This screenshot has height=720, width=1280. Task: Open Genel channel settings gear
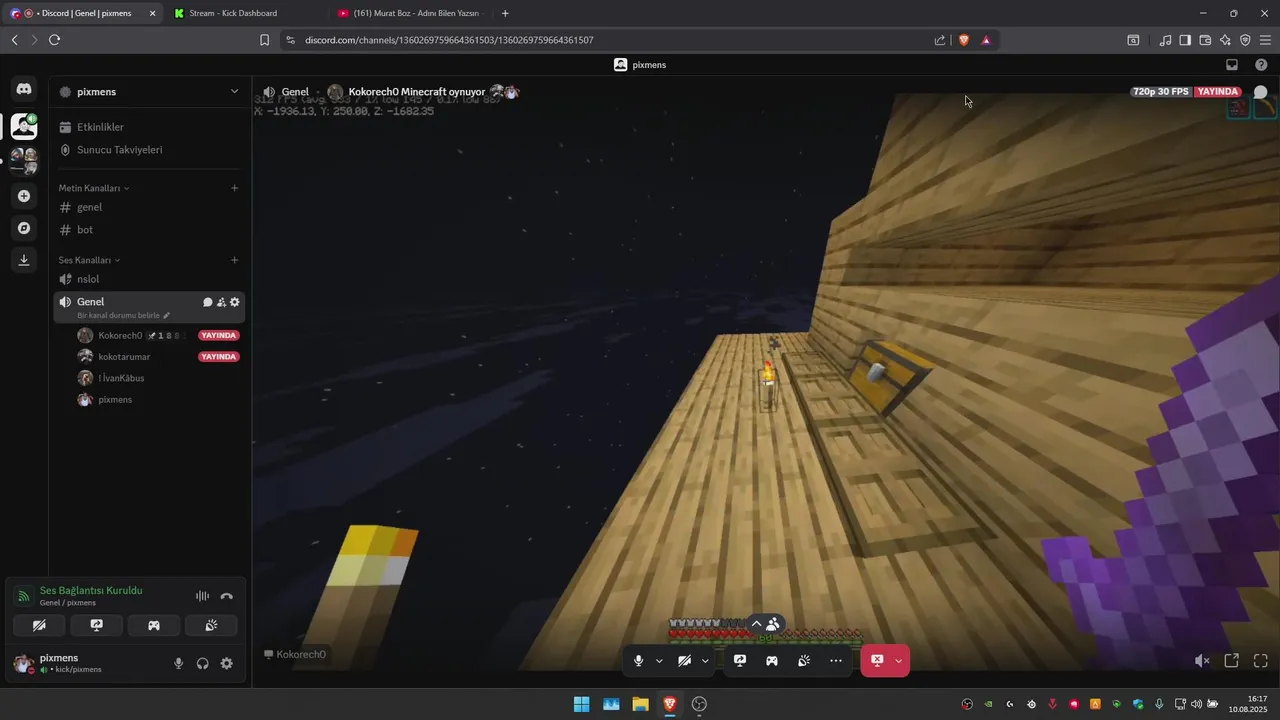tap(235, 302)
